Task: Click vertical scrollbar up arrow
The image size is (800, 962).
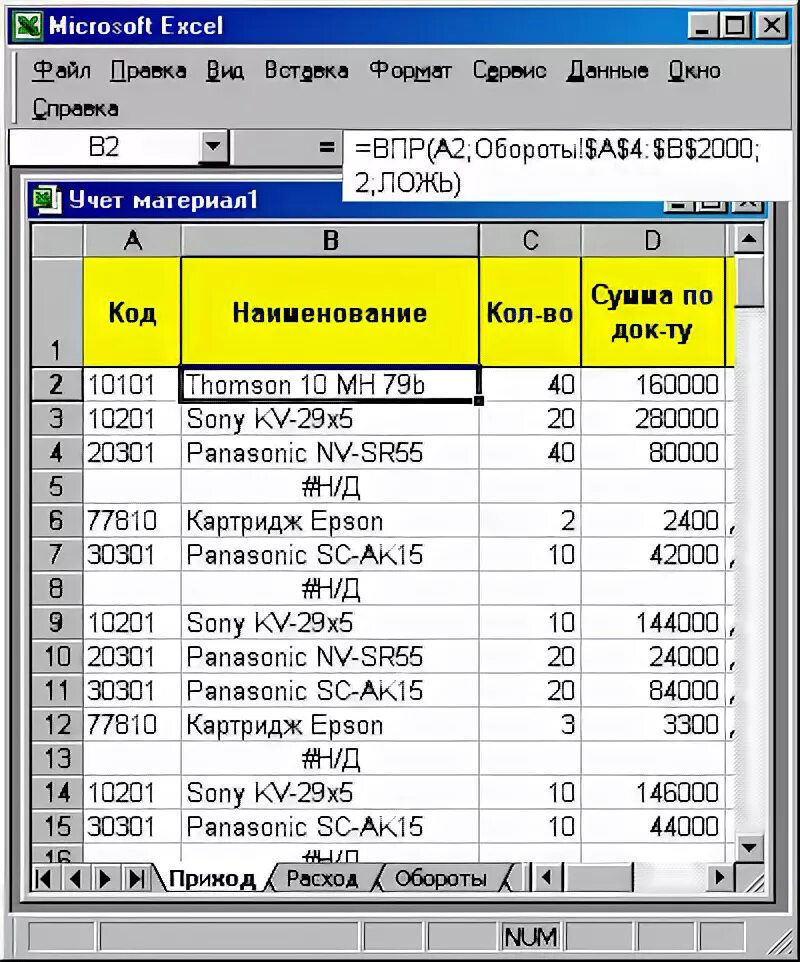Action: point(748,239)
